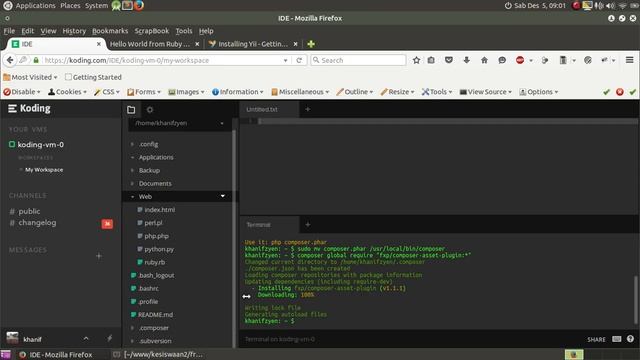This screenshot has width=640, height=360.
Task: Switch to the files folder panel icon
Action: pos(131,109)
